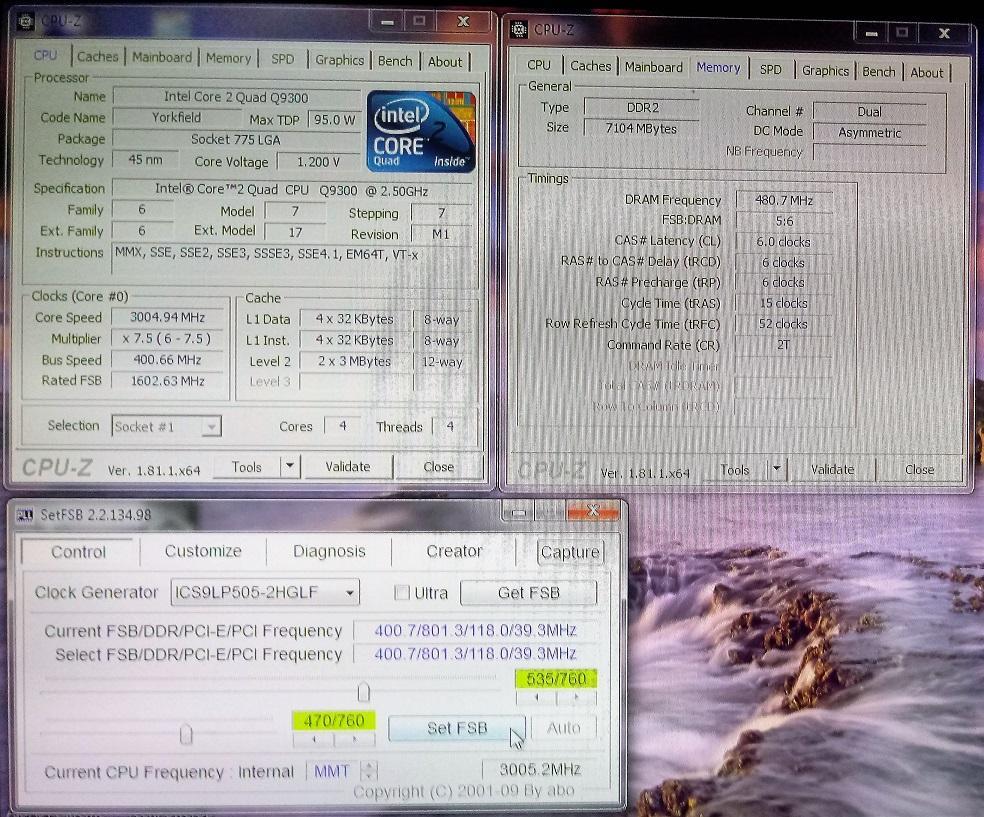Click the upper FSB slider handle

[x=363, y=692]
